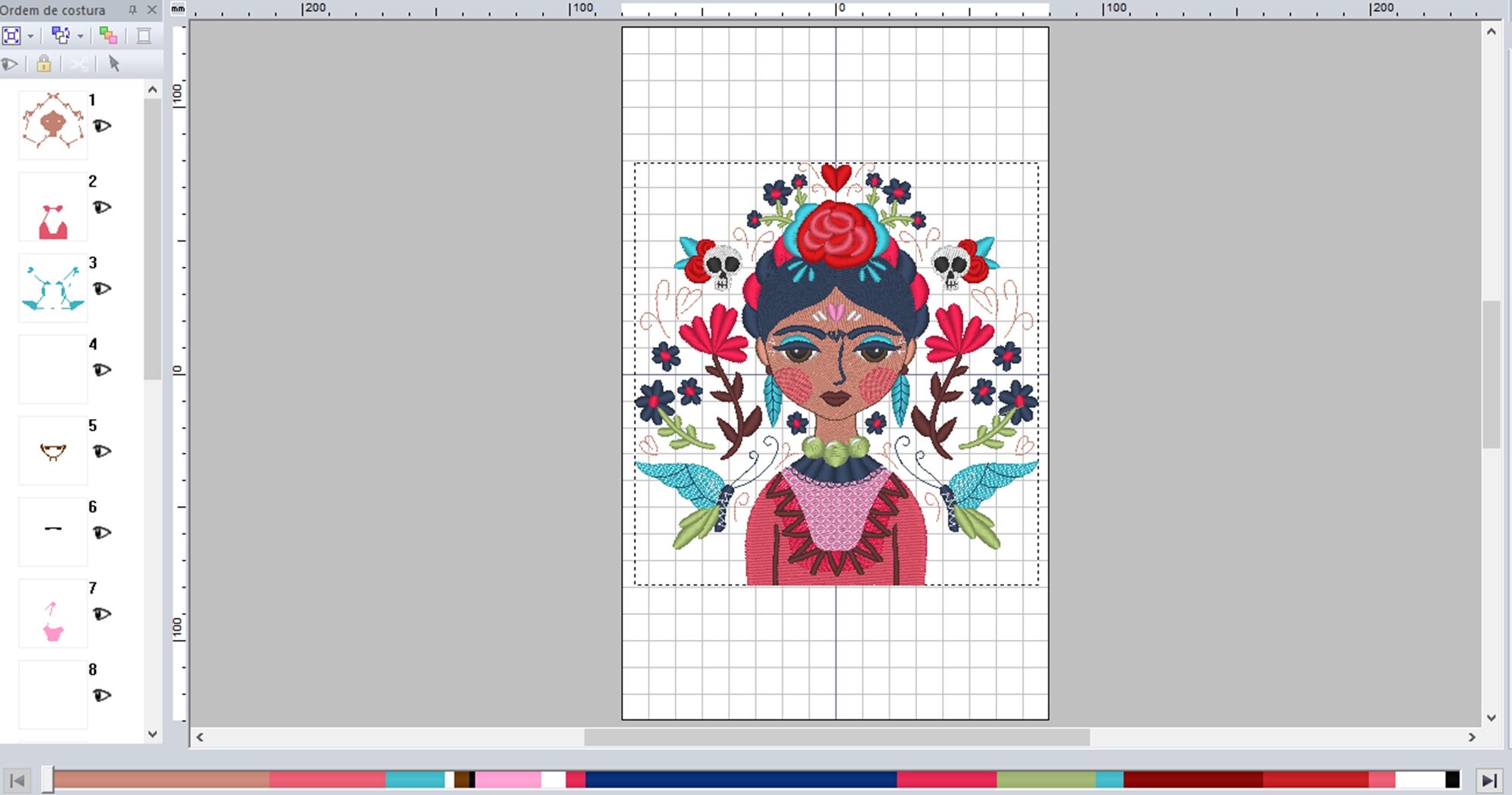Click the navy blue segment of the thread color bar
Viewport: 1512px width, 795px height.
[x=741, y=780]
